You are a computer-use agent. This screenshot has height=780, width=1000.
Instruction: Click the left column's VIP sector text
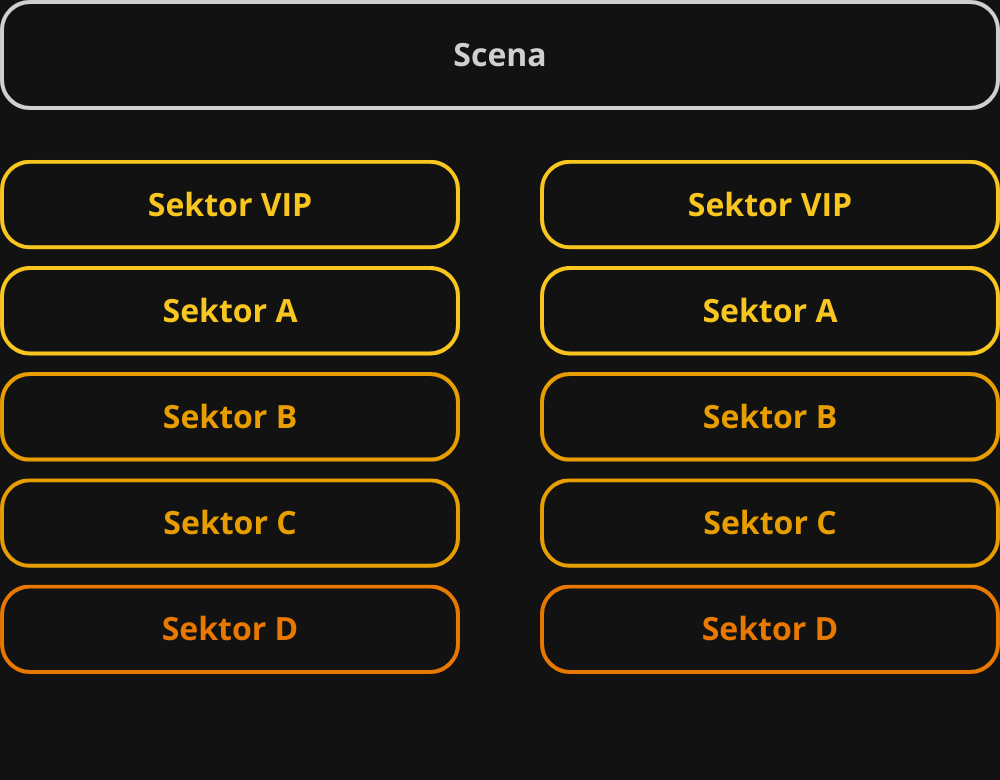coord(230,205)
